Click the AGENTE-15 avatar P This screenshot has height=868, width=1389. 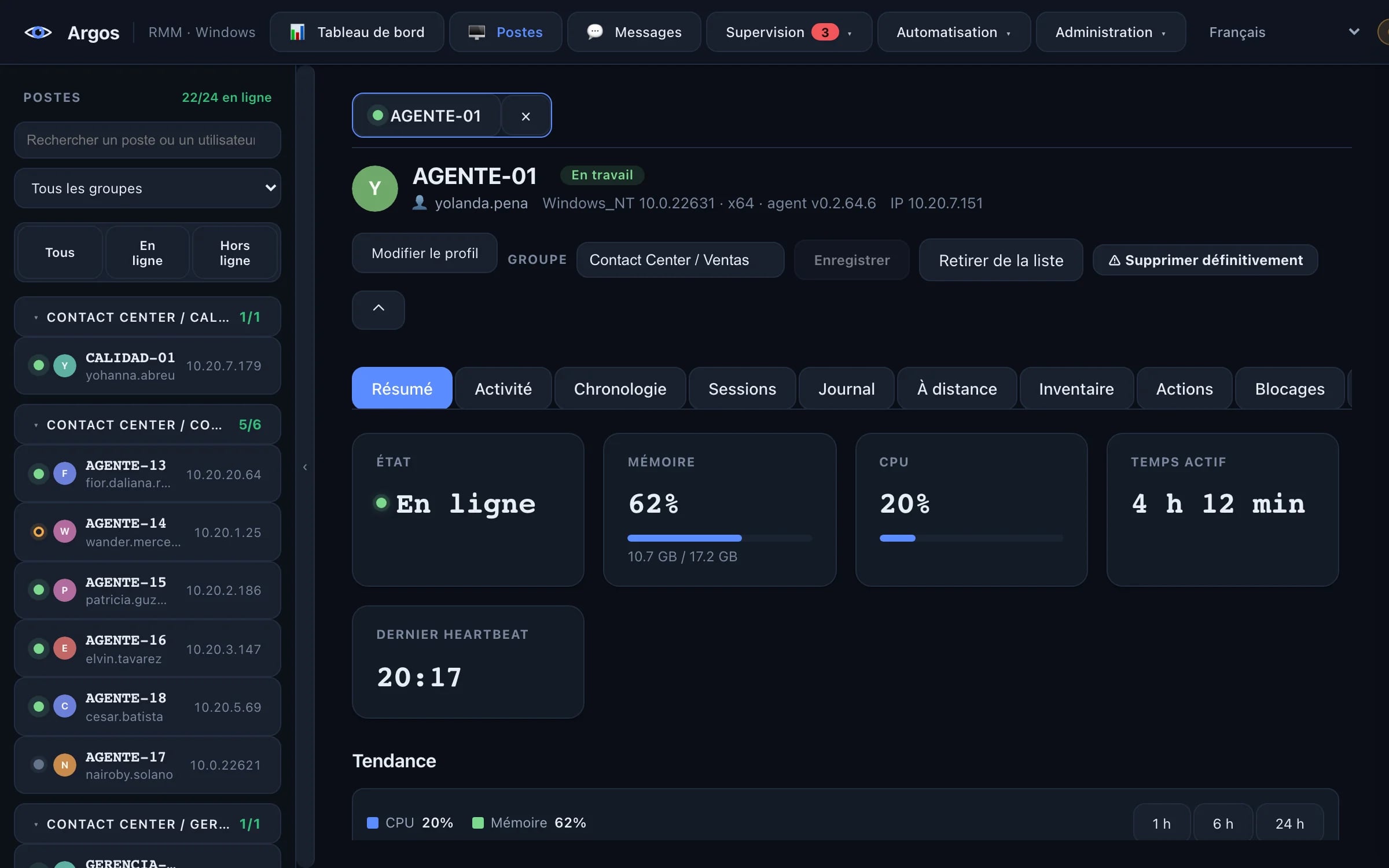[x=65, y=590]
